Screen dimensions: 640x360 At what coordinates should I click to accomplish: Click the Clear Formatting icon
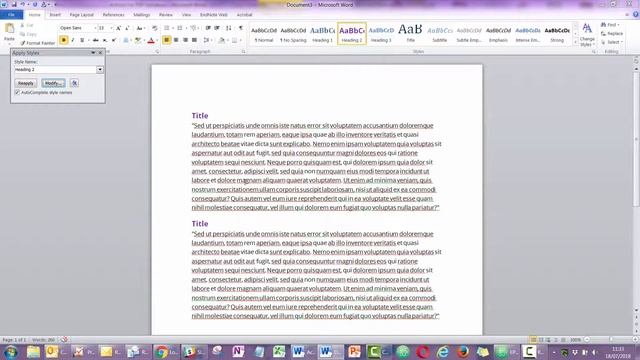click(155, 28)
